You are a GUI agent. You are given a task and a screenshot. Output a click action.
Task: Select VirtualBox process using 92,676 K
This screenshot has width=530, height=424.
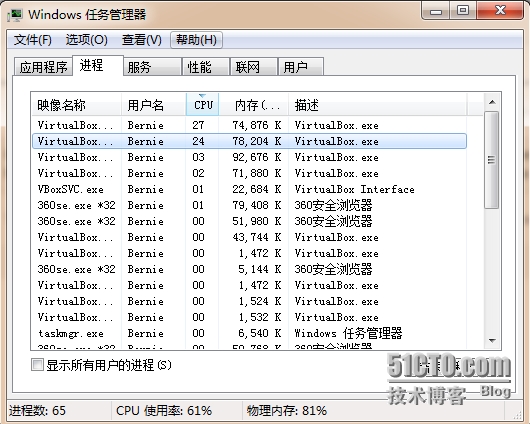[x=249, y=157]
